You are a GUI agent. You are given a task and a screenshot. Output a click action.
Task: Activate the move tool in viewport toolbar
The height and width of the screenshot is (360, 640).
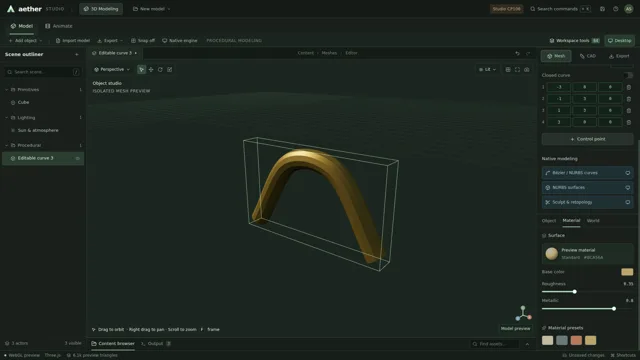click(x=151, y=70)
